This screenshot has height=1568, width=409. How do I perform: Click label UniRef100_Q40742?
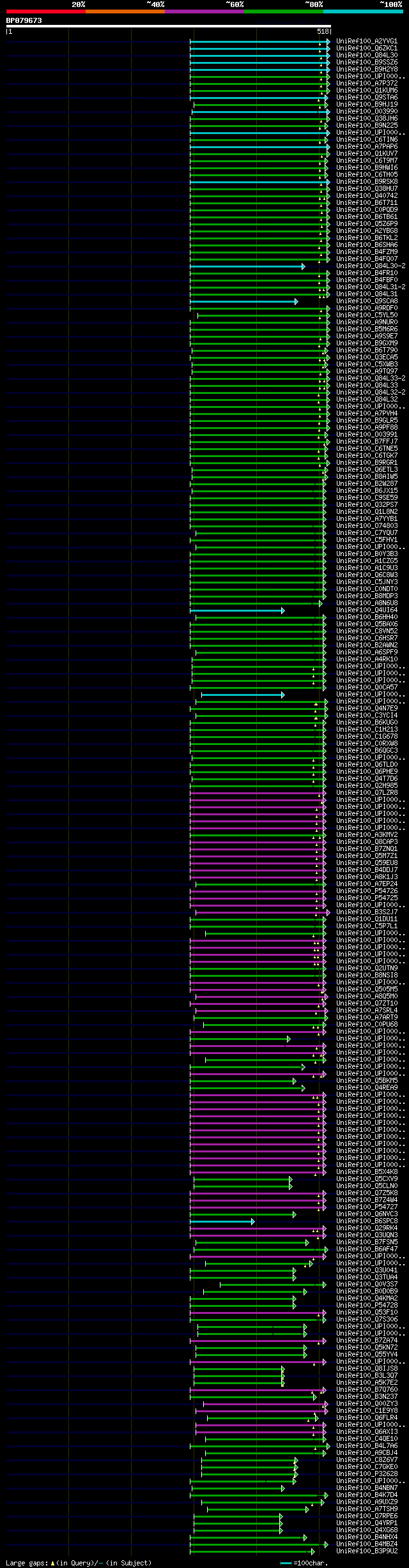click(367, 196)
